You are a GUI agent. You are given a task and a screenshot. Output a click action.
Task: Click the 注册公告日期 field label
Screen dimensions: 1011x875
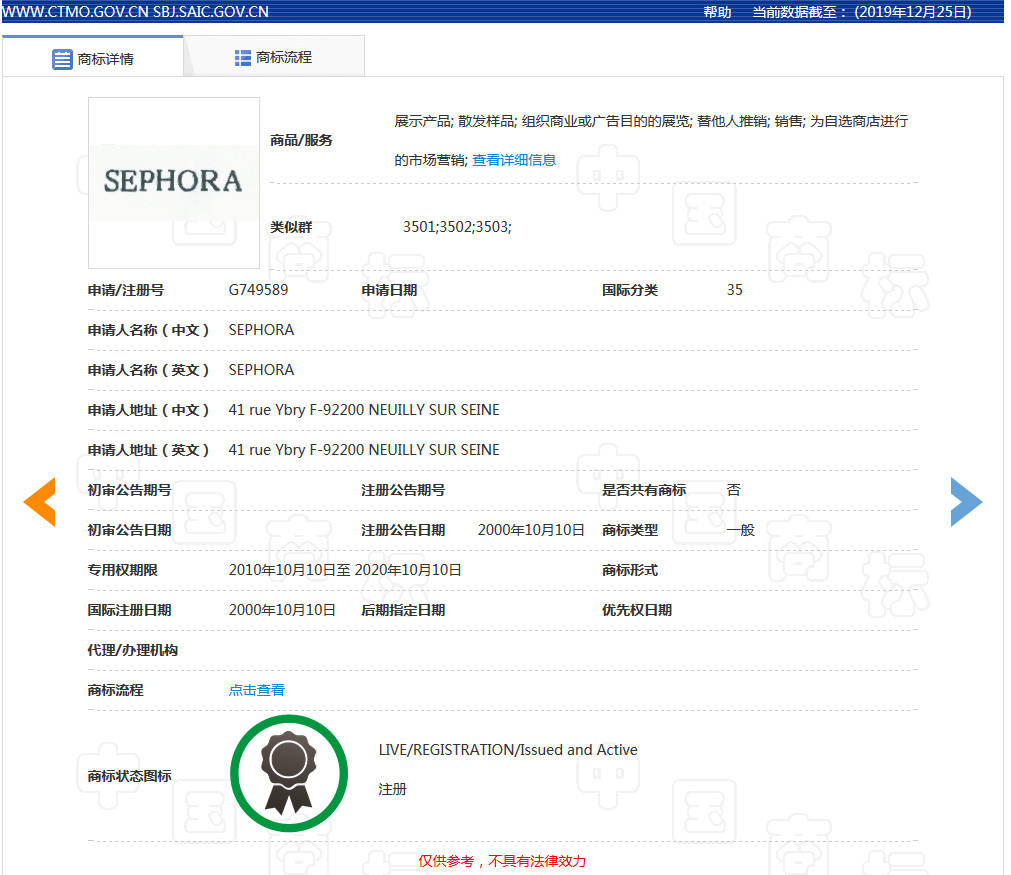click(x=403, y=529)
